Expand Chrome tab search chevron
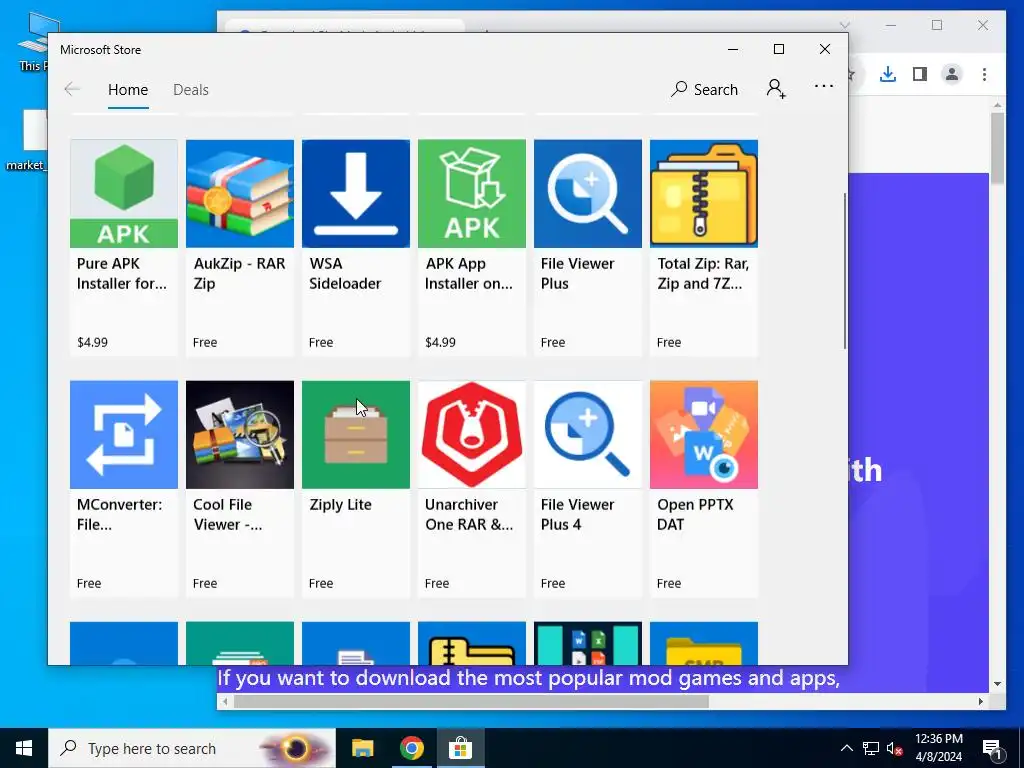The width and height of the screenshot is (1024, 768). (x=844, y=25)
